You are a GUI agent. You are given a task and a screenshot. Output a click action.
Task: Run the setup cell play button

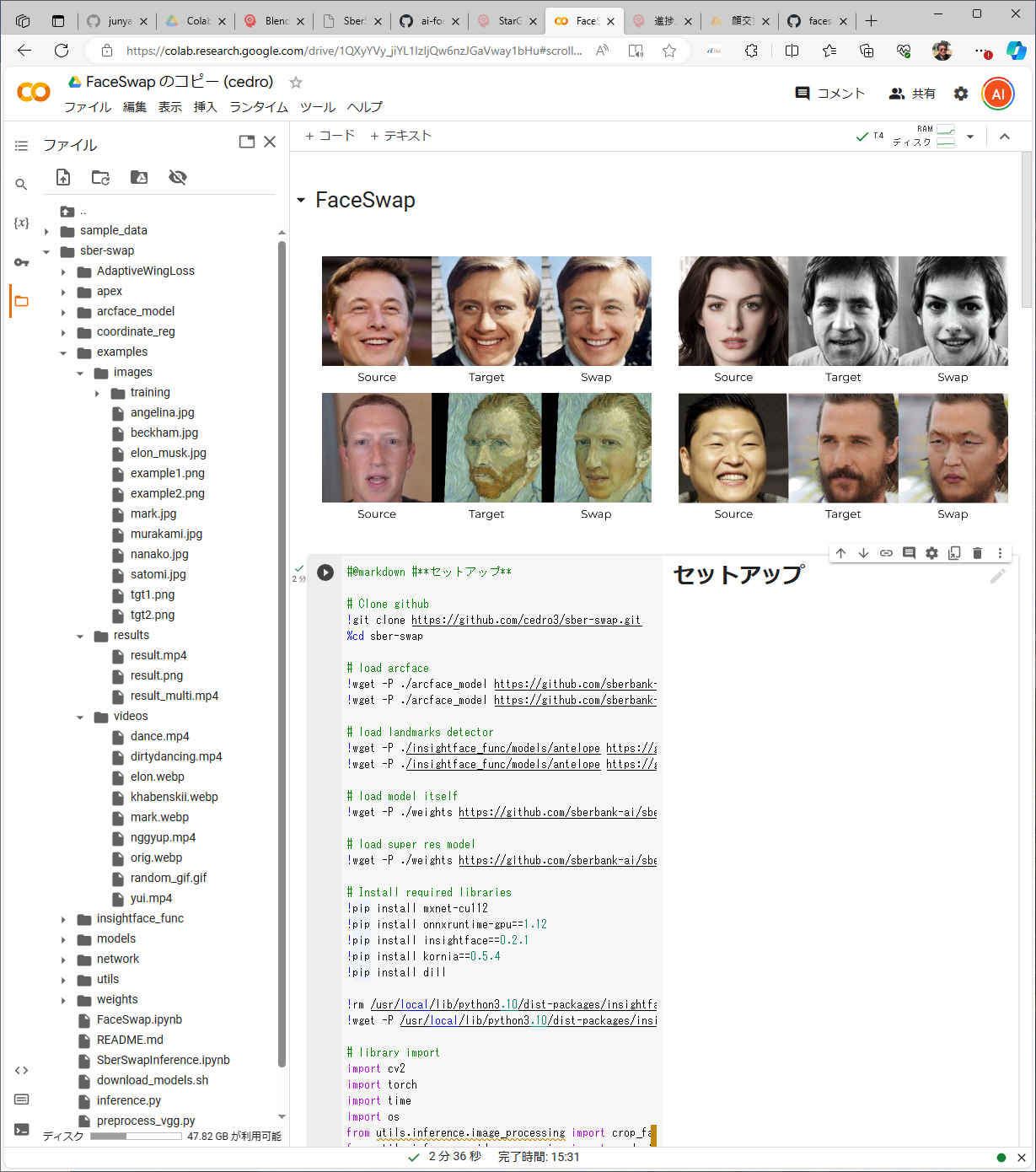[325, 573]
